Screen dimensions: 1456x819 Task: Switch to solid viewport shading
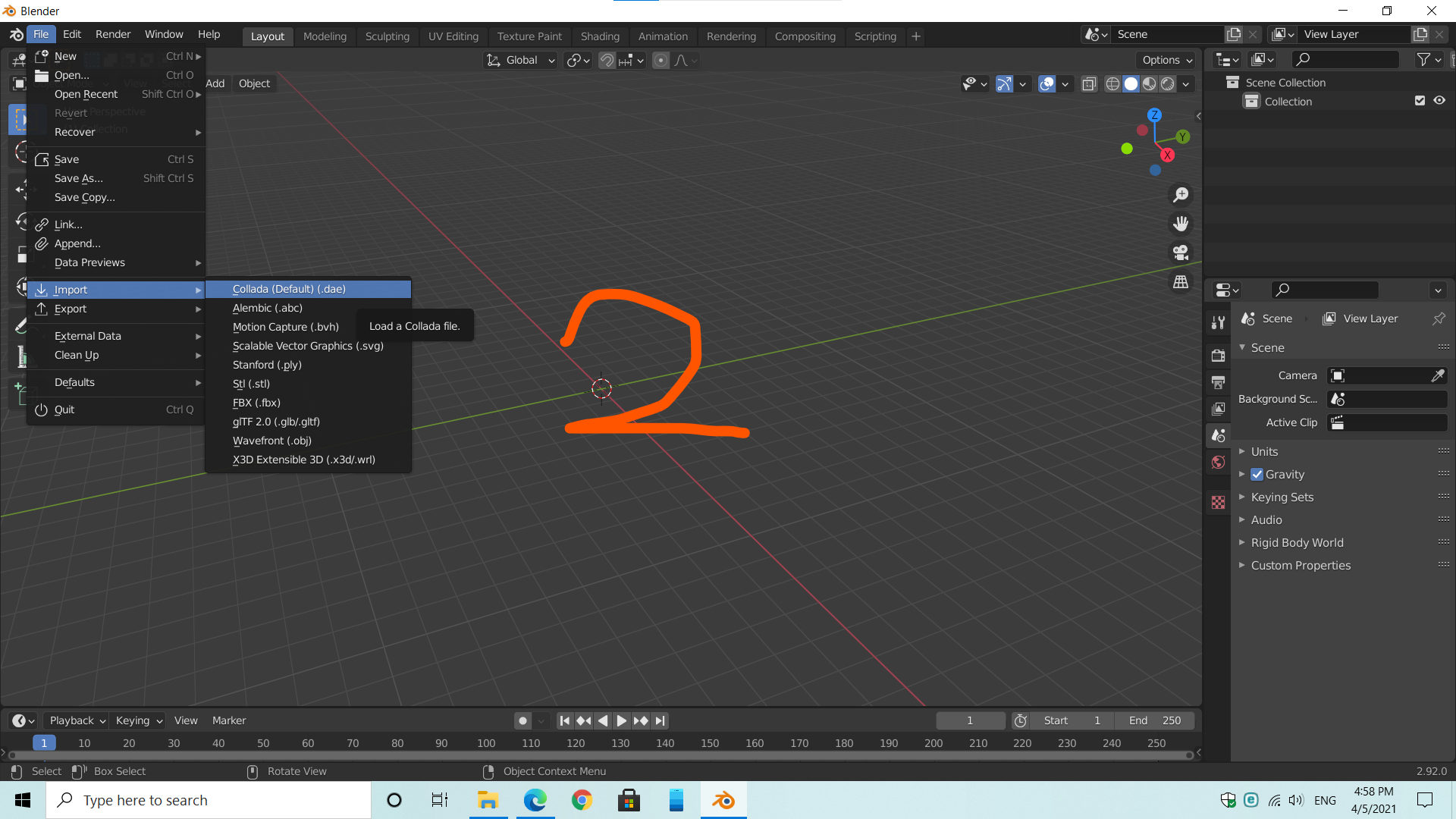[1131, 83]
